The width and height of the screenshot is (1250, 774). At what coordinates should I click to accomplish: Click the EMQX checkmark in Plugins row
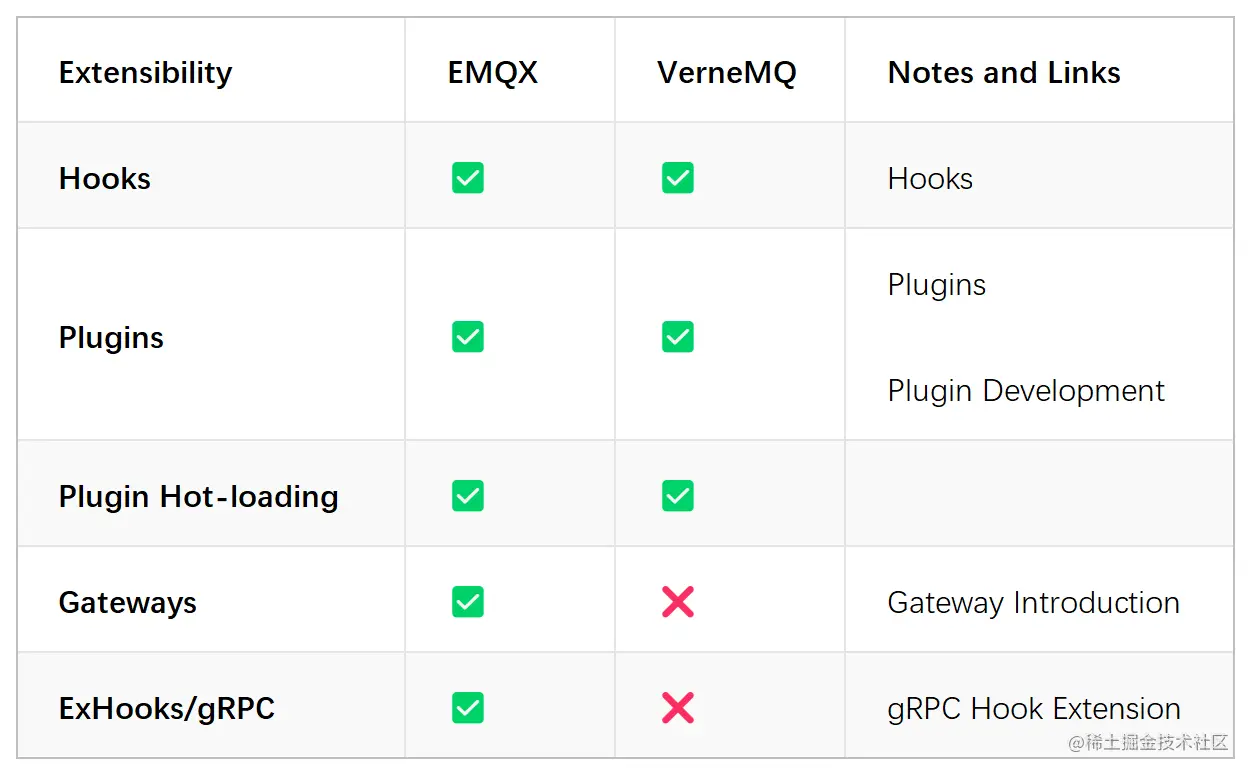coord(468,337)
